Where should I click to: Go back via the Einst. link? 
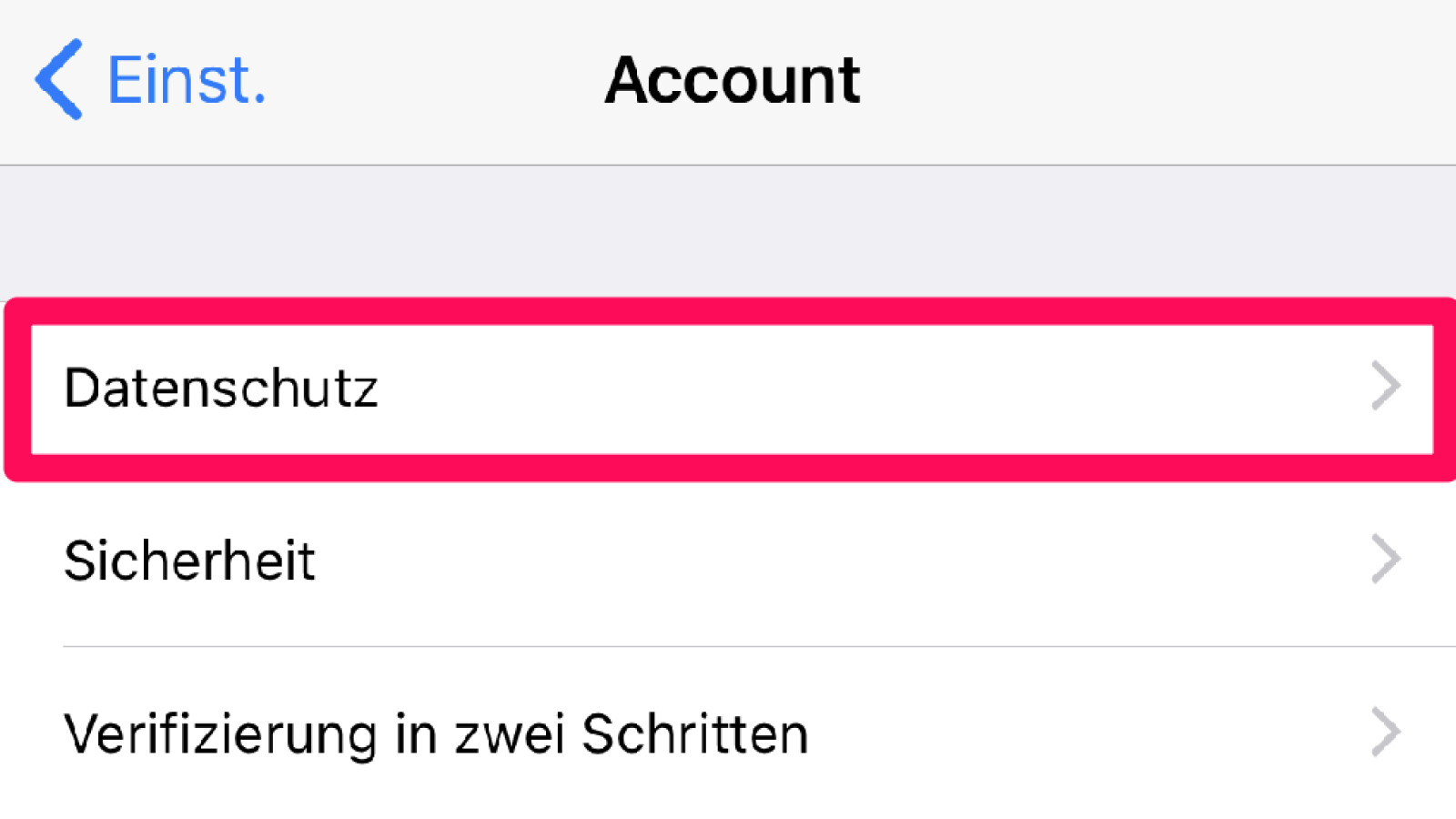point(187,80)
